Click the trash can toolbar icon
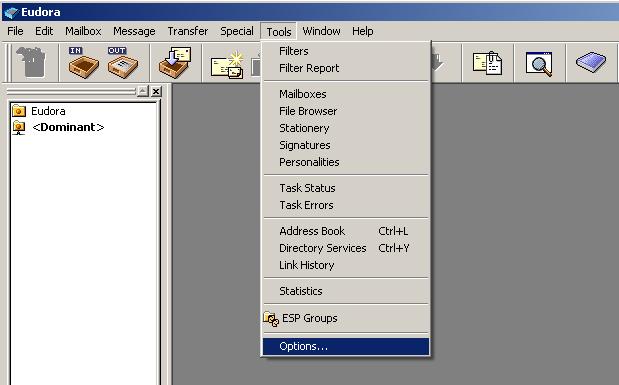 pyautogui.click(x=31, y=62)
